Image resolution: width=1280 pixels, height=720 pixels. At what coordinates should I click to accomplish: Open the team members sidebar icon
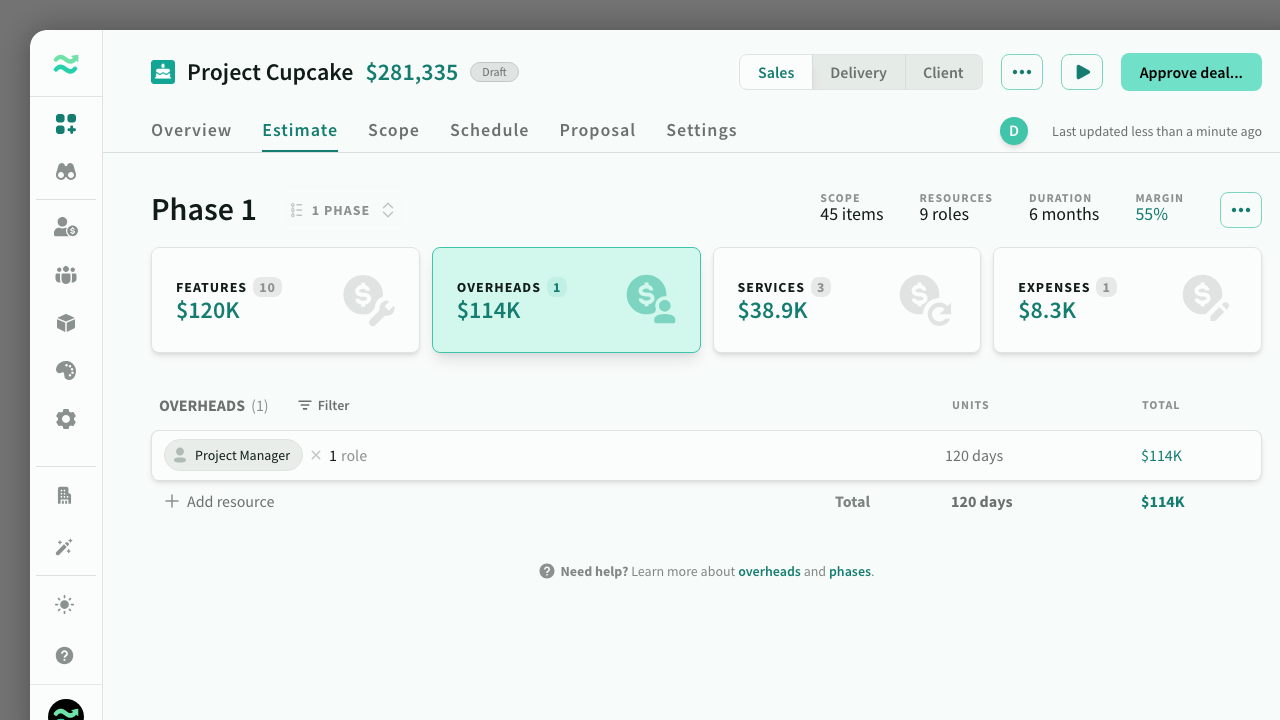(x=66, y=275)
